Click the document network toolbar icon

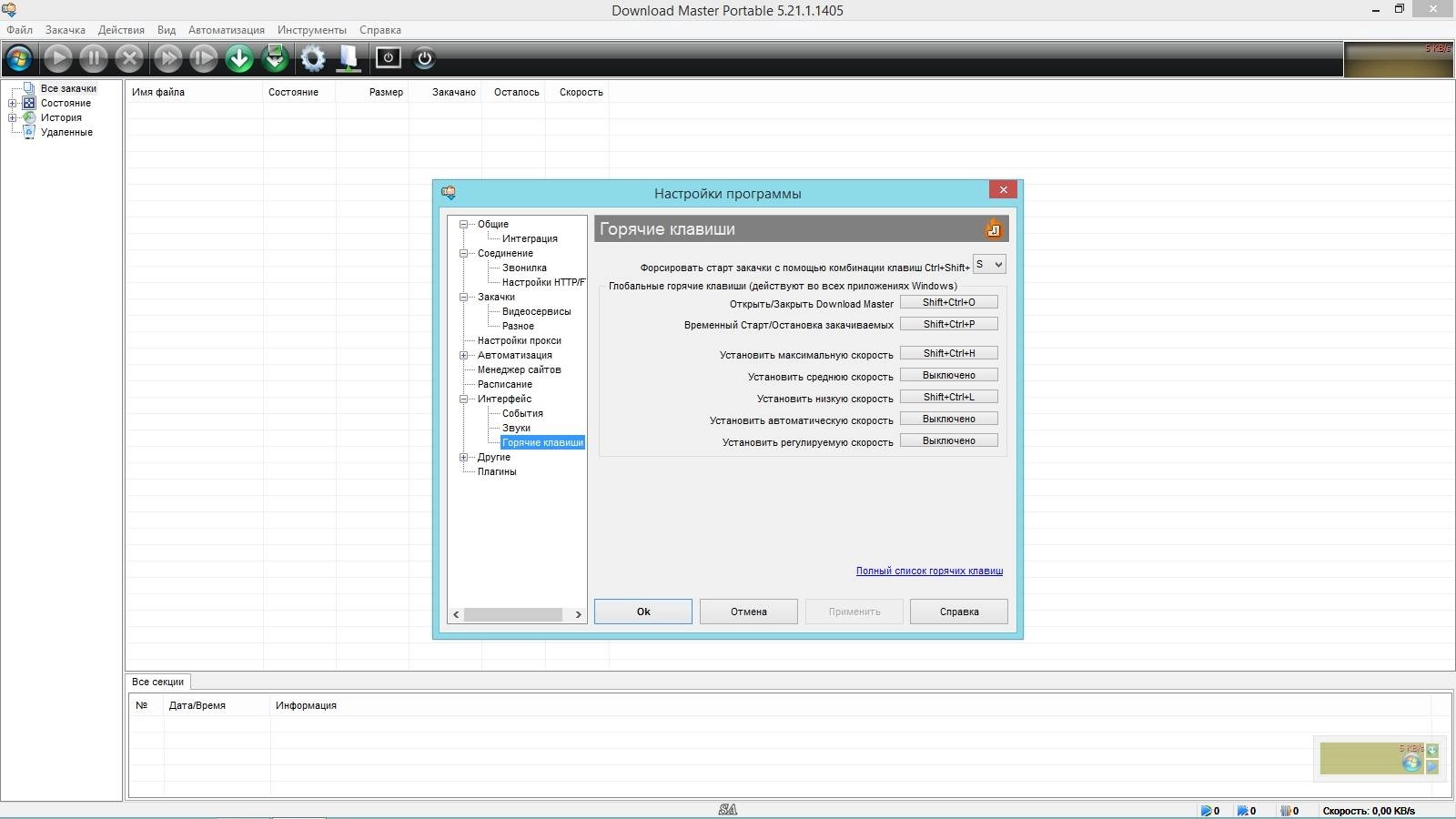pos(349,58)
